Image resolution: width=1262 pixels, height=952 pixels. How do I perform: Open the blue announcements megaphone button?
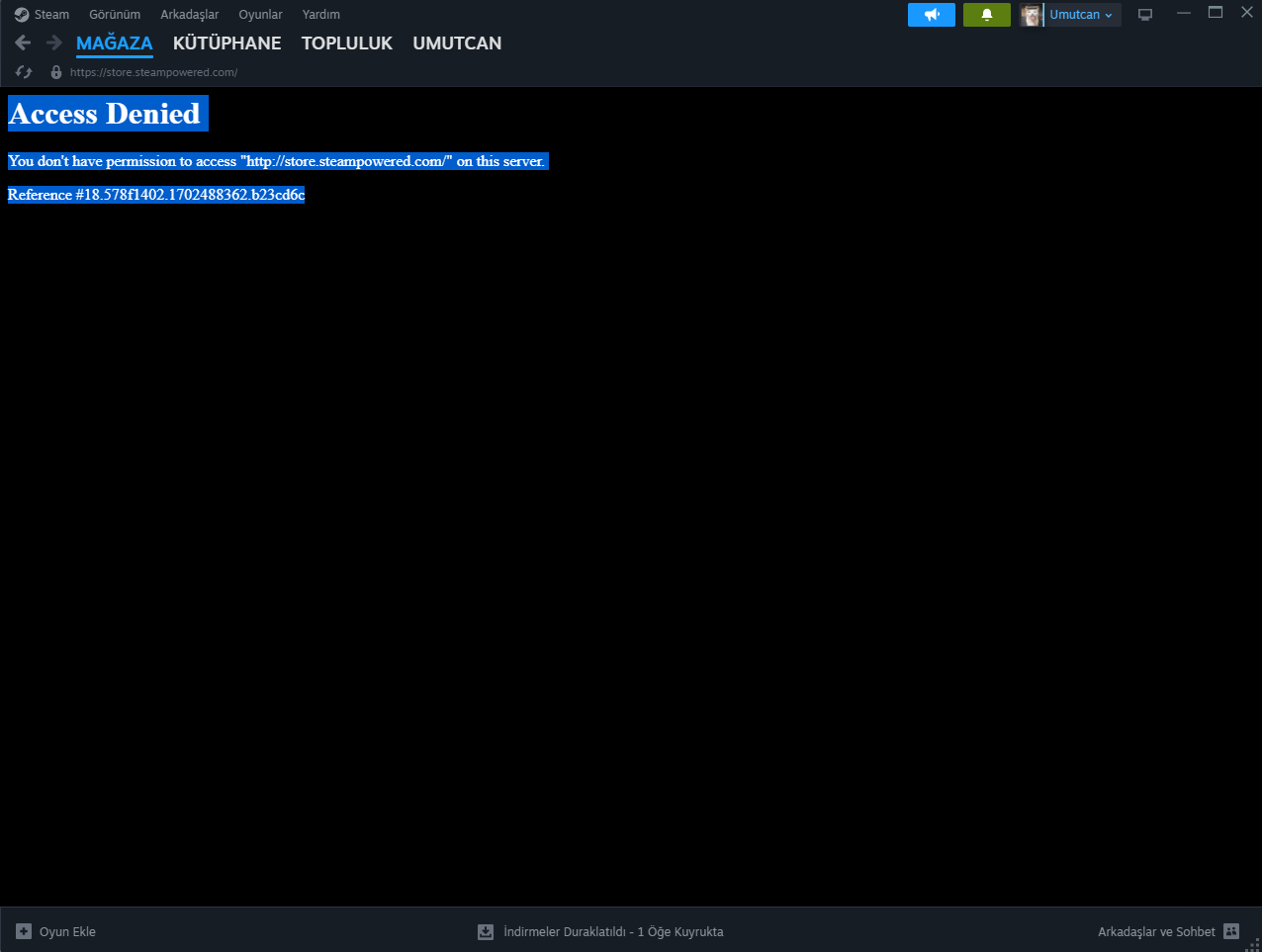click(932, 15)
